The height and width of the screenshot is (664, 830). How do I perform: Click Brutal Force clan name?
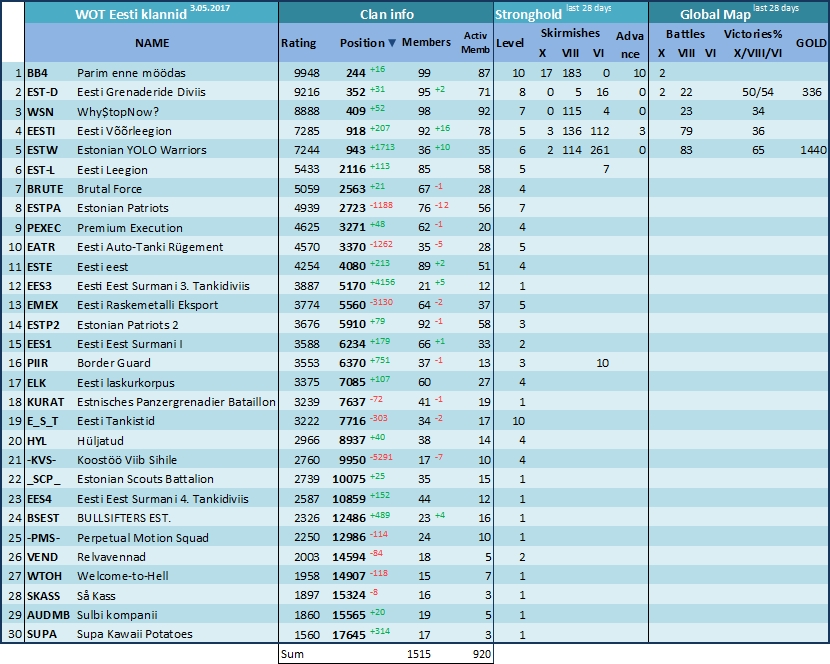click(x=110, y=189)
